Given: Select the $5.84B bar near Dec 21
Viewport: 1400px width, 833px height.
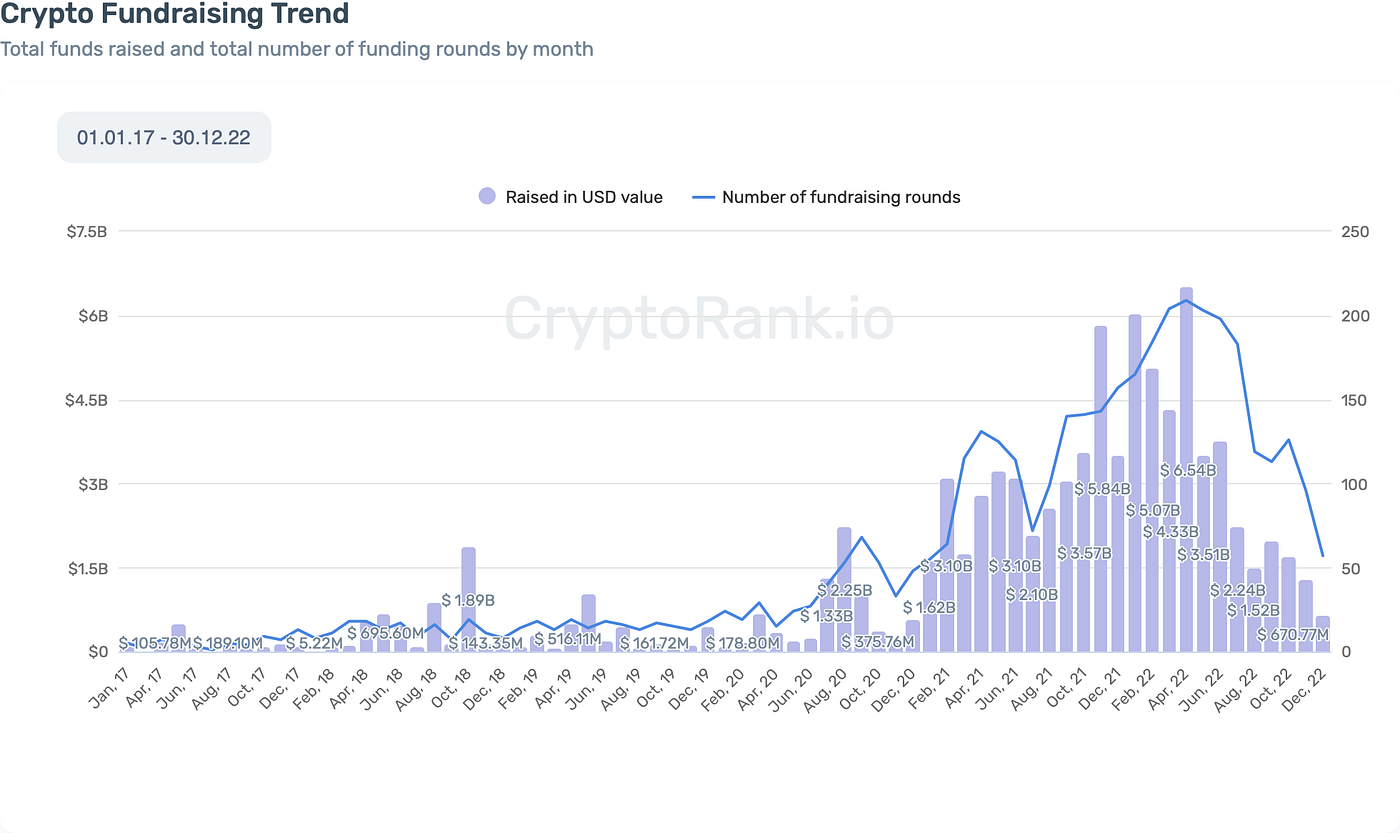Looking at the screenshot, I should (1100, 489).
